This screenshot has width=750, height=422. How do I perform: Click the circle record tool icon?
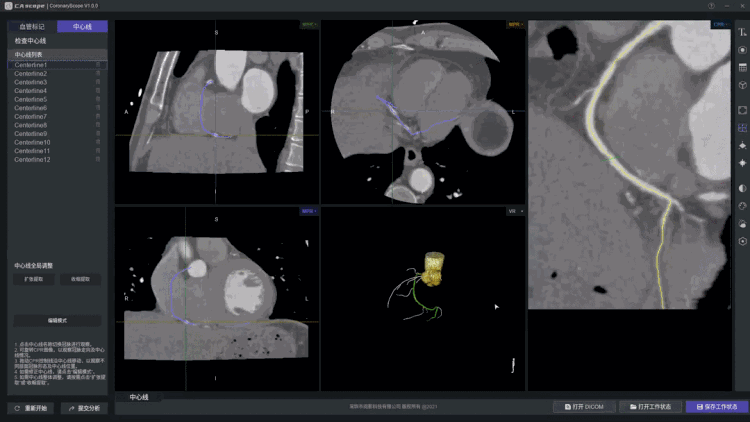click(742, 50)
